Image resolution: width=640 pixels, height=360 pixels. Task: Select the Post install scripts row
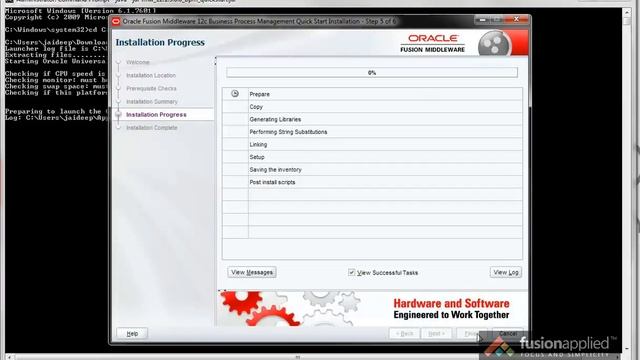pyautogui.click(x=372, y=182)
